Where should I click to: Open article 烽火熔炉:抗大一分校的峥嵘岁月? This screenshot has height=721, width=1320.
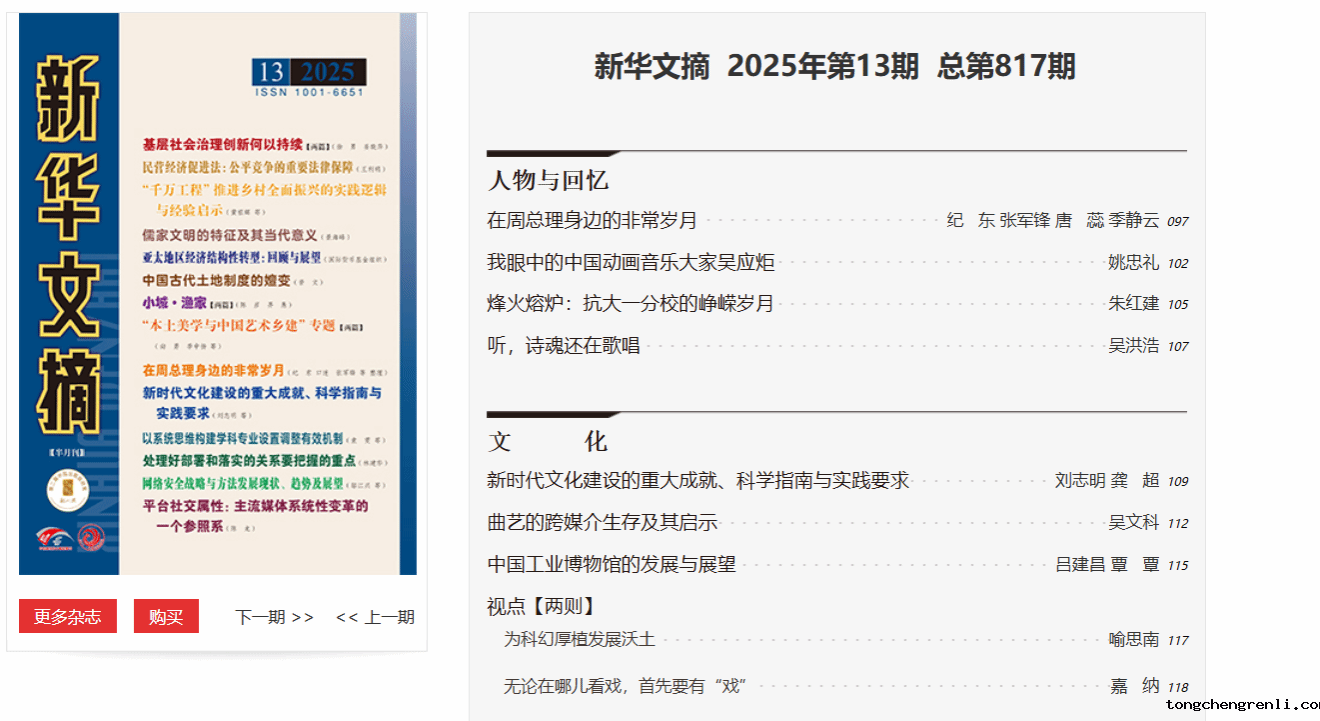630,304
